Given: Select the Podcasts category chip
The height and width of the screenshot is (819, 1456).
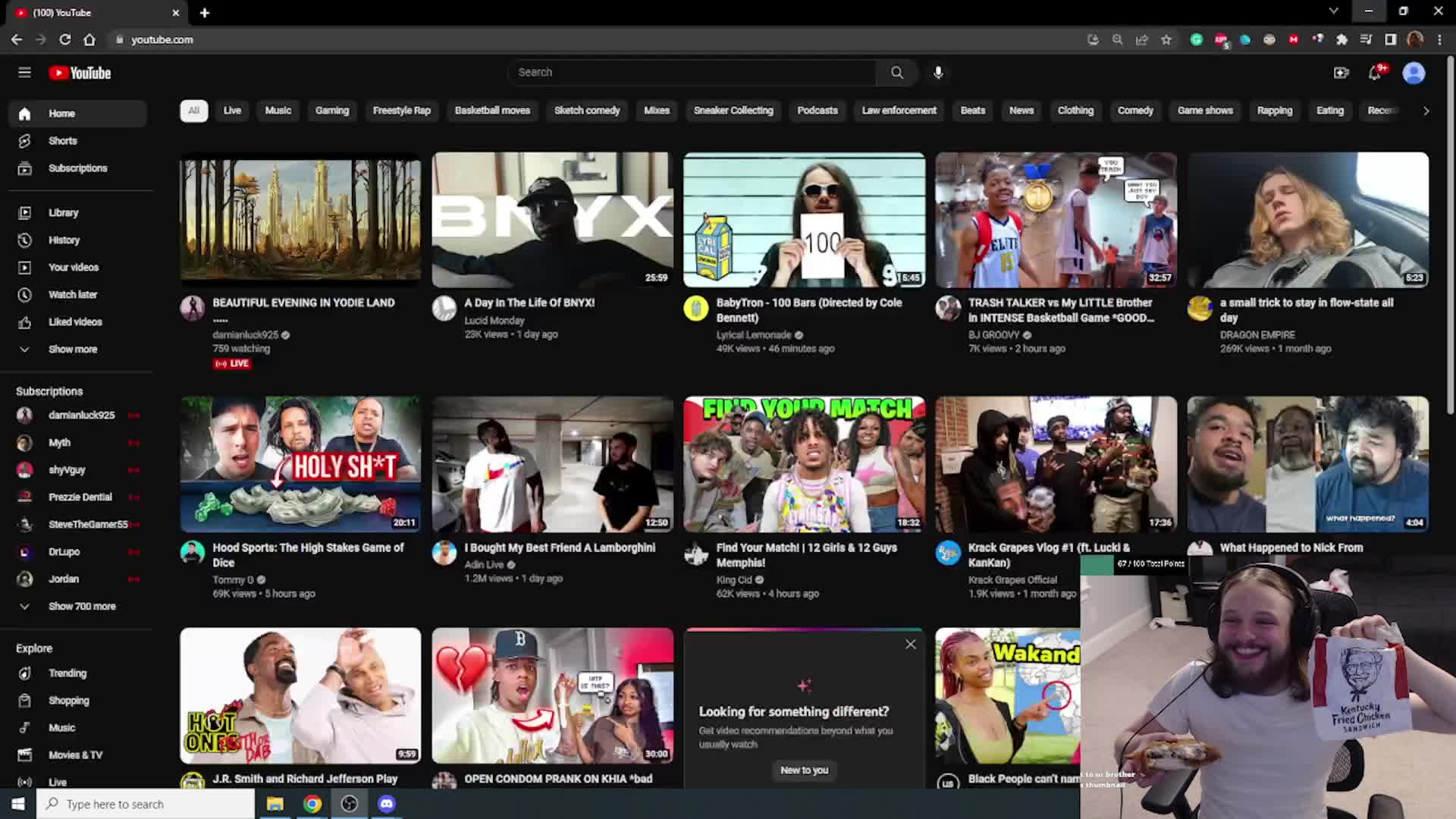Looking at the screenshot, I should [817, 111].
